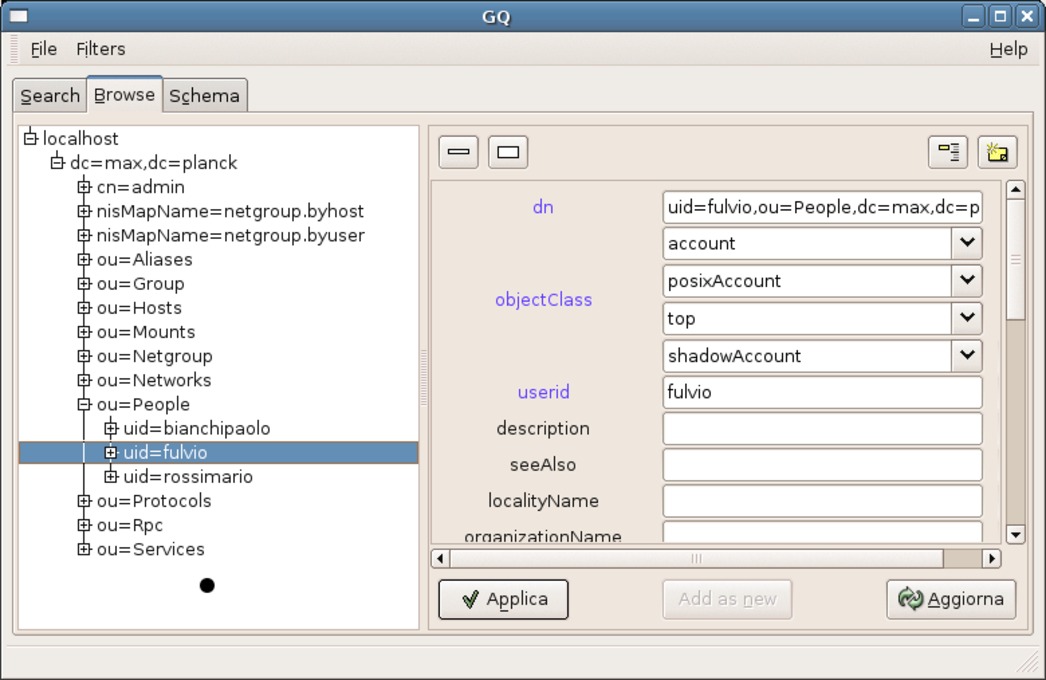Expand nisMapName=netgroup.byuser node
The width and height of the screenshot is (1046, 680).
84,235
